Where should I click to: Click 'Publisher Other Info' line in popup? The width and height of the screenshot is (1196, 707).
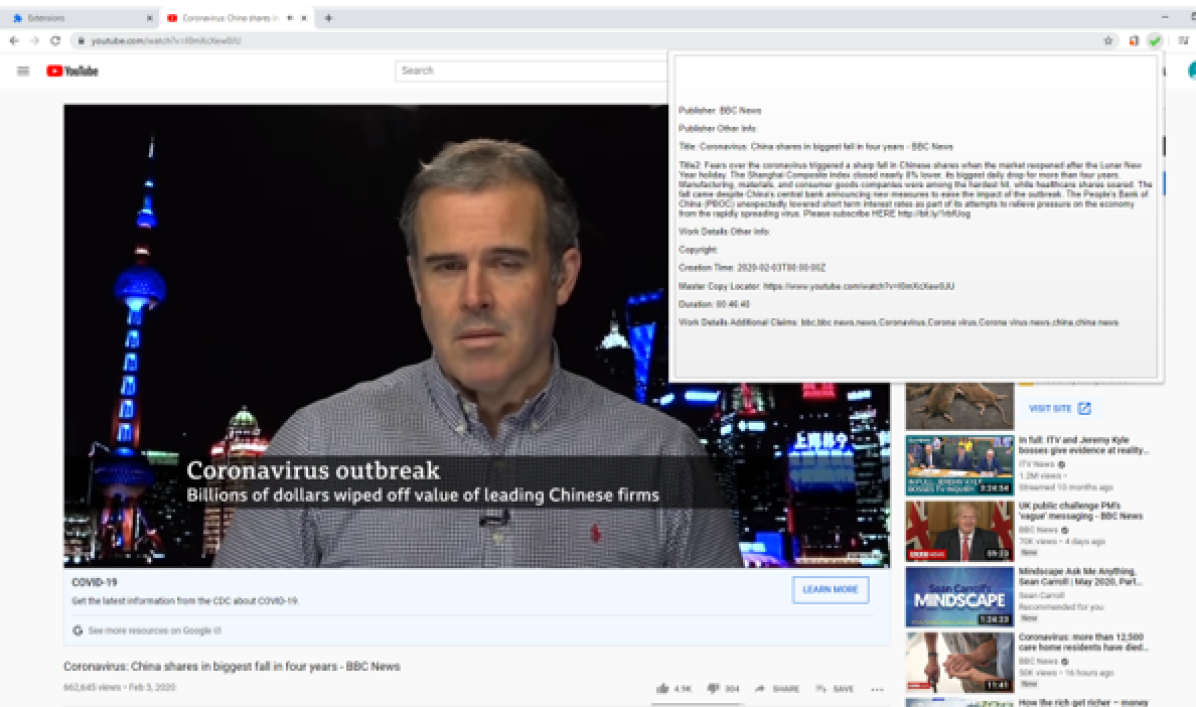coord(718,128)
